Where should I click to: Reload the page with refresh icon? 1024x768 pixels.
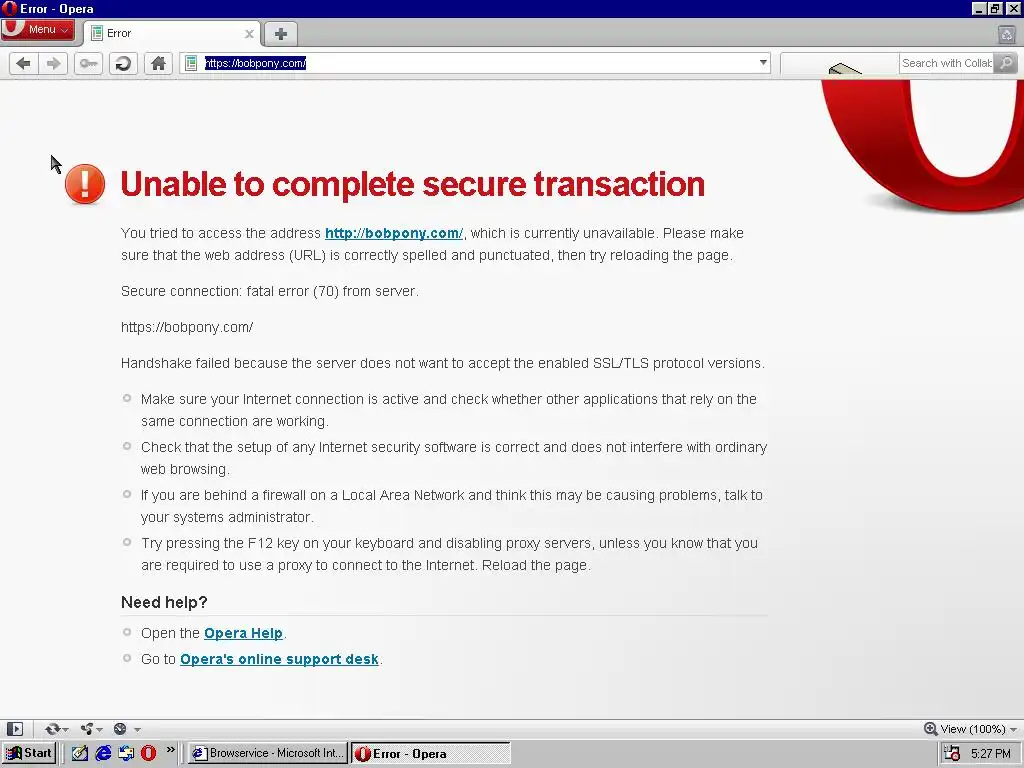pos(123,63)
